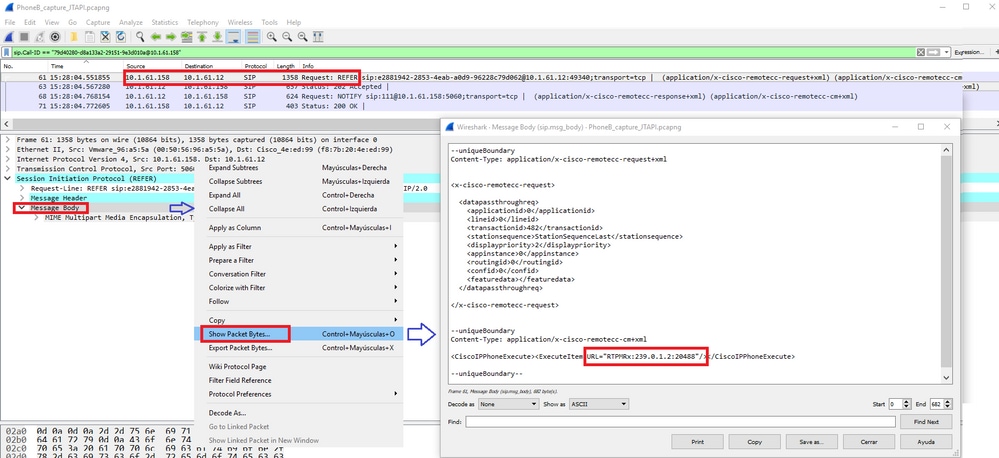Select packet 68 NOTIFY request row
The width and height of the screenshot is (999, 458).
click(481, 96)
